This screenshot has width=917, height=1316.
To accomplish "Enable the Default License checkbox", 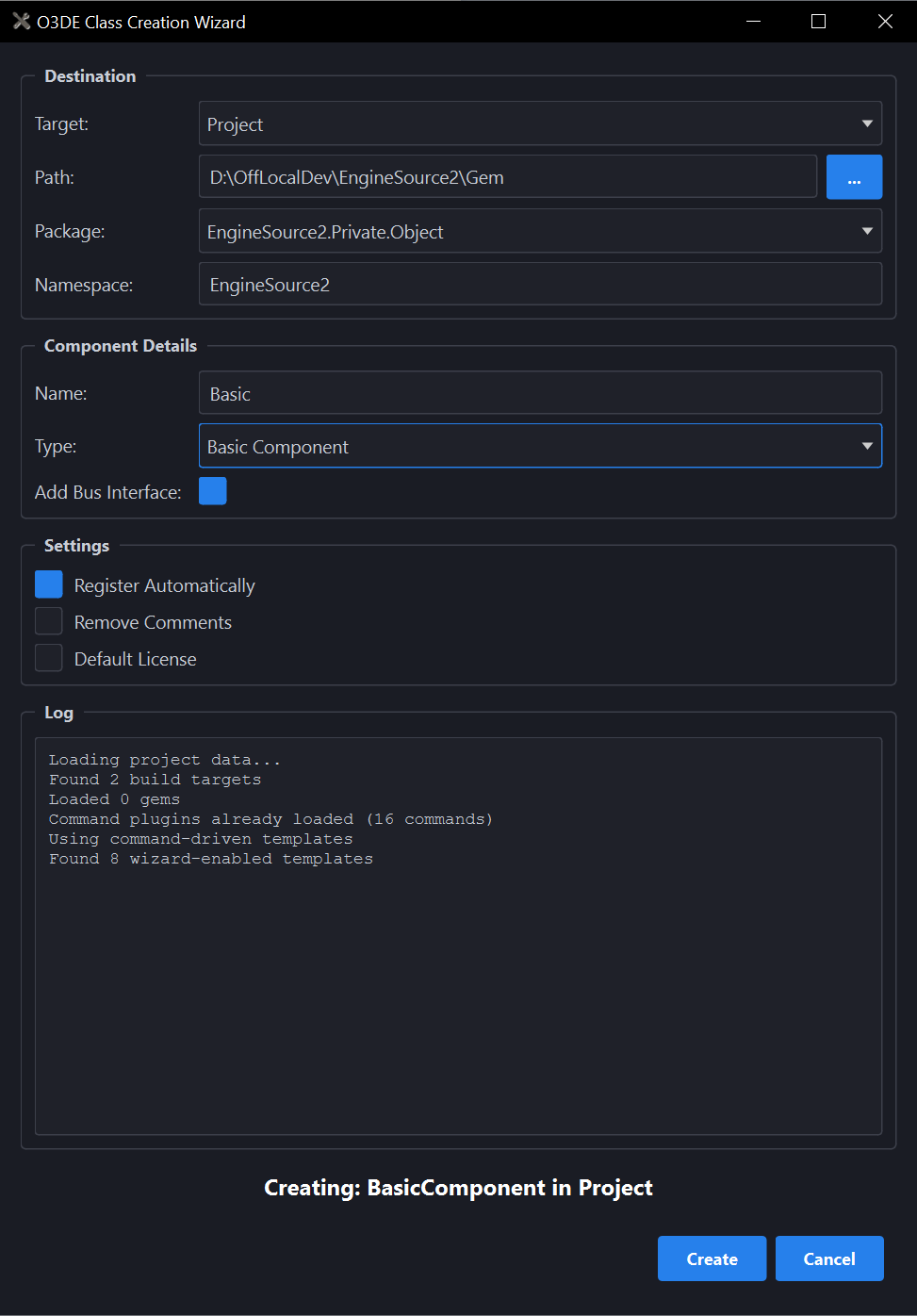I will [x=49, y=658].
